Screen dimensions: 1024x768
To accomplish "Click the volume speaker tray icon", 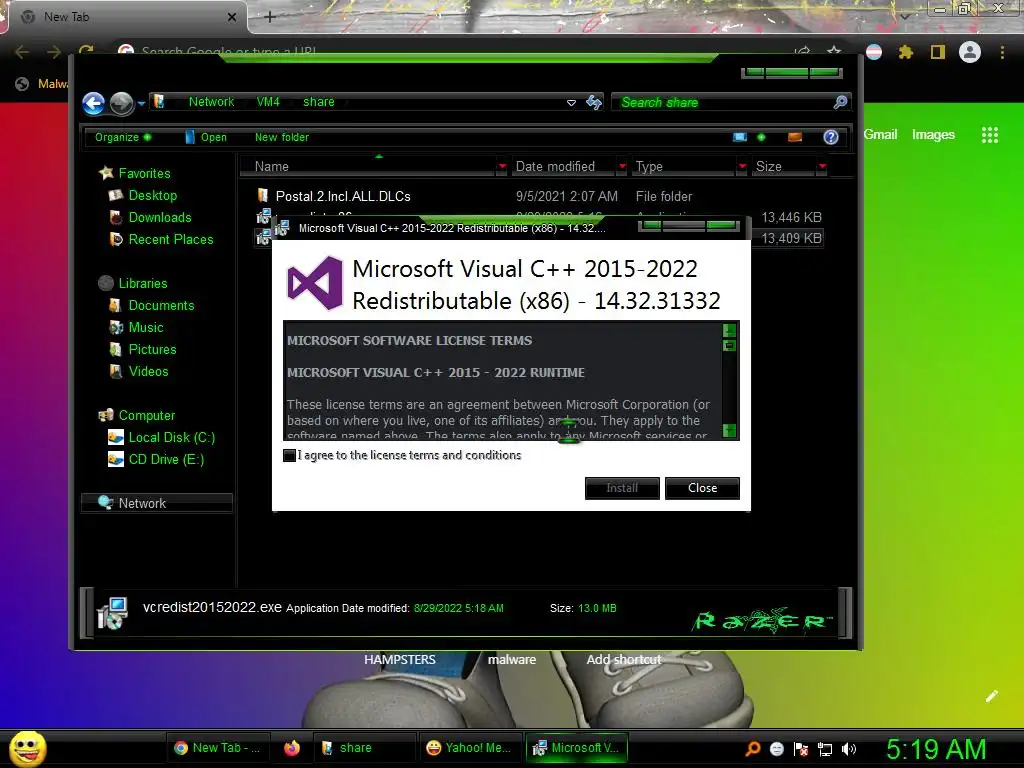I will tap(849, 749).
